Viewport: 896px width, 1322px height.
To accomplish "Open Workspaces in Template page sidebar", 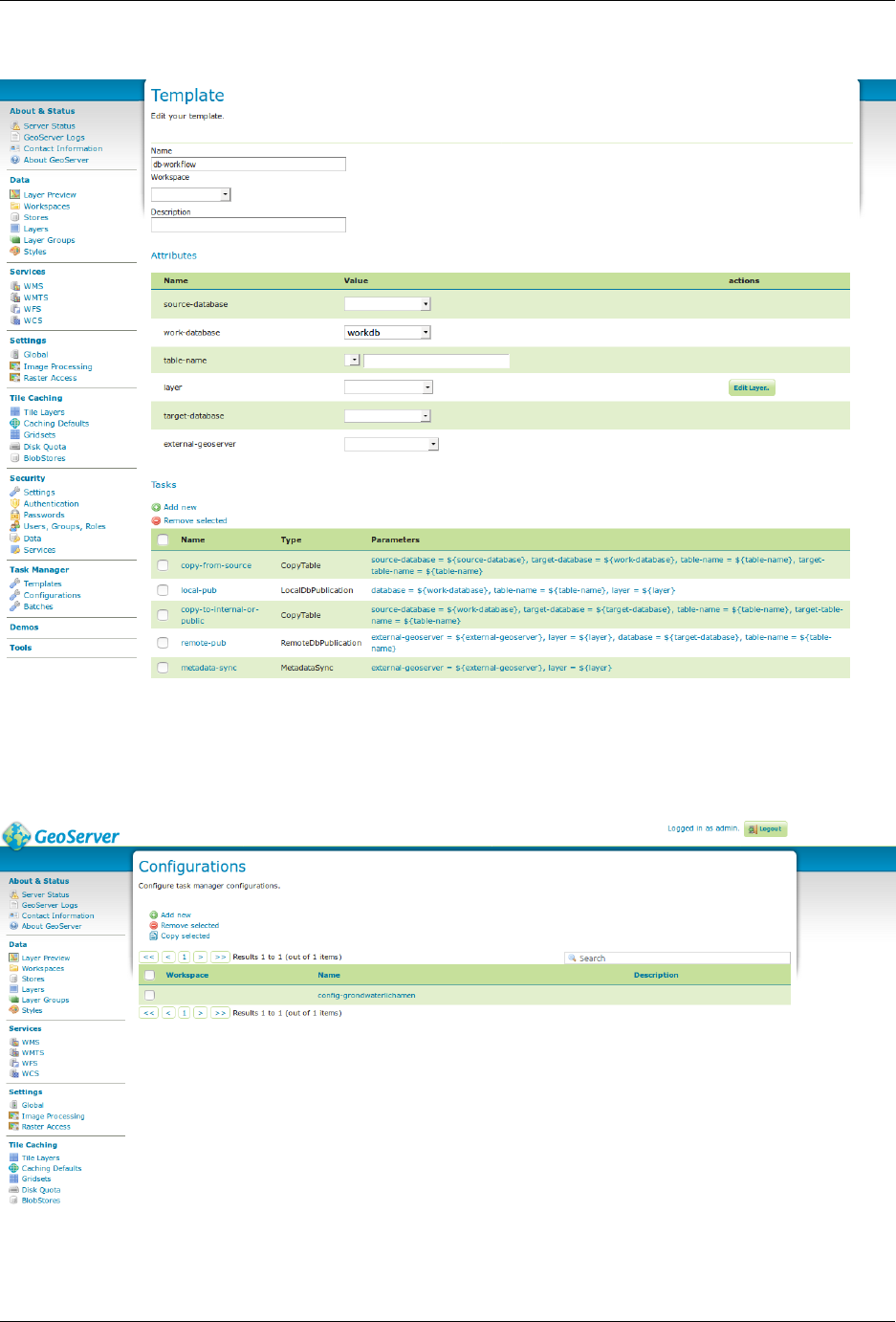I will 47,206.
